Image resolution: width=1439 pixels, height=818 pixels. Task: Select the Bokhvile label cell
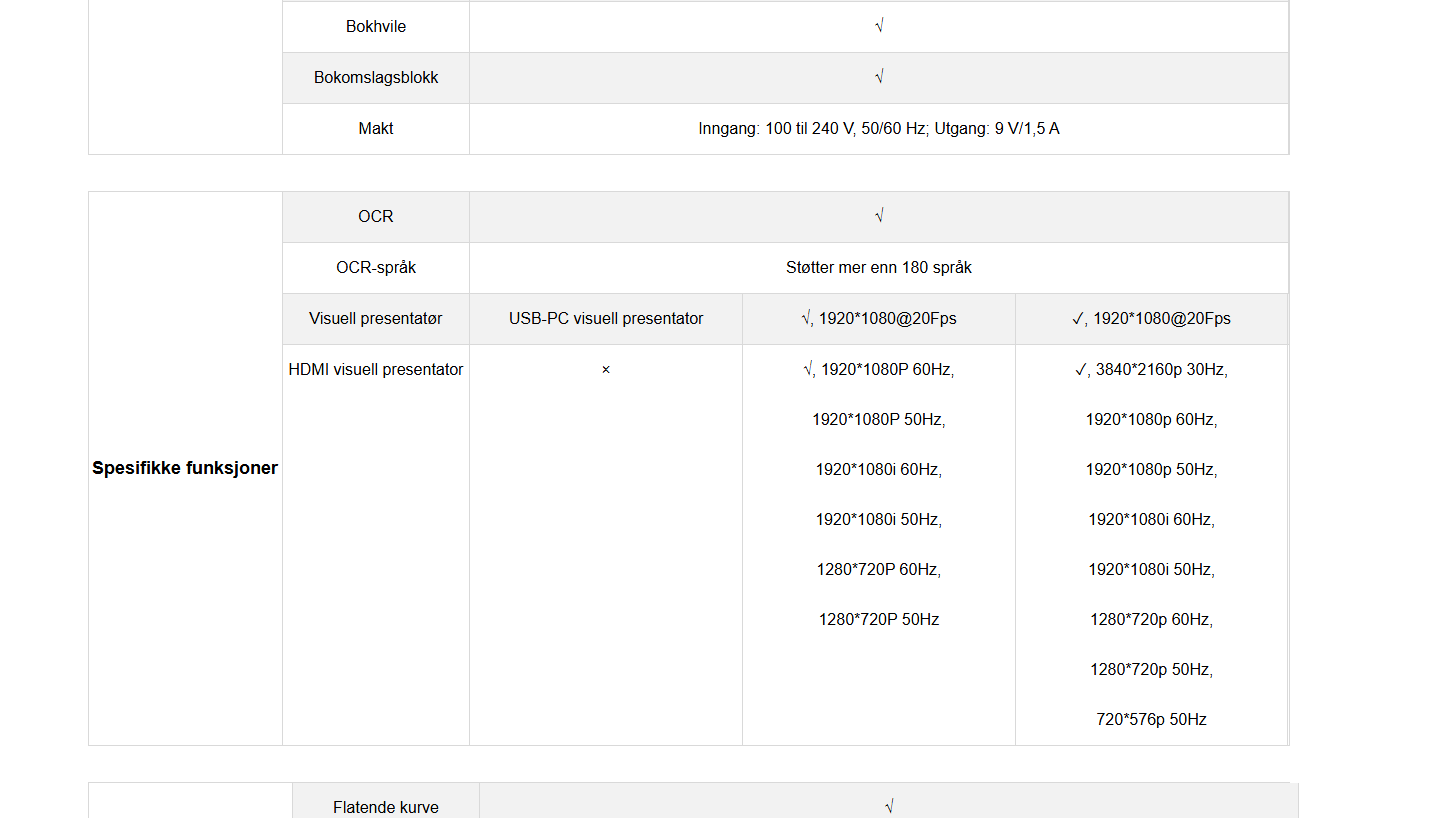(x=376, y=27)
